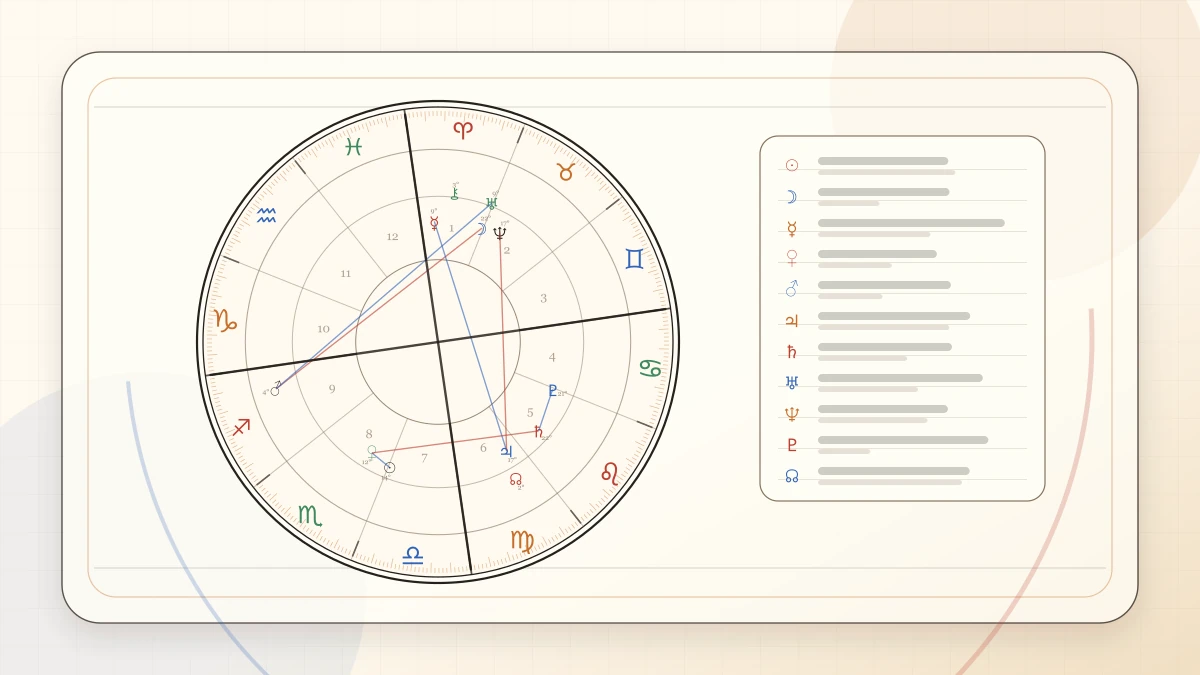The height and width of the screenshot is (675, 1200).
Task: Select the blue Jupiter glyph in the chart
Action: [x=506, y=451]
